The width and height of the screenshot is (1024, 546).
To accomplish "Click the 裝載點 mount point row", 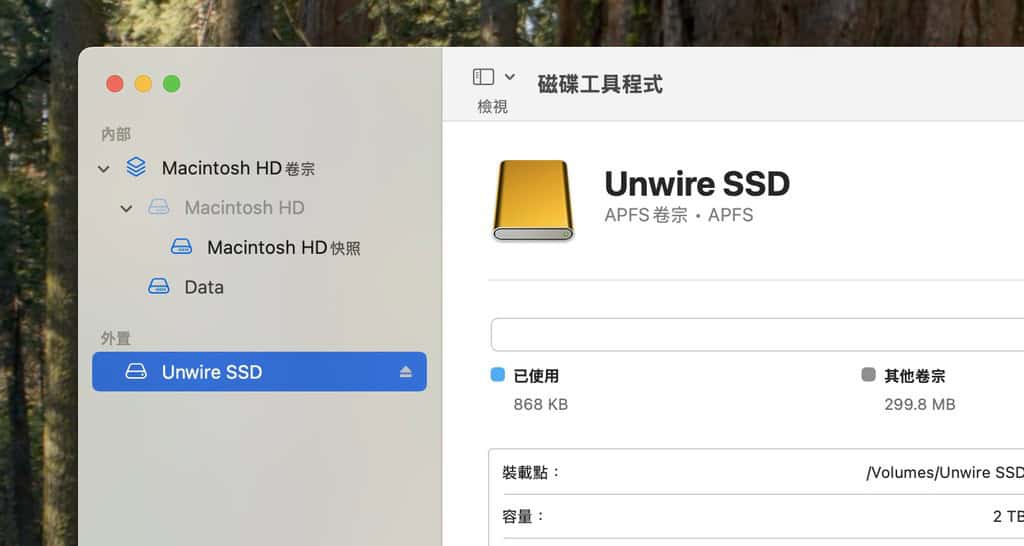I will [756, 472].
